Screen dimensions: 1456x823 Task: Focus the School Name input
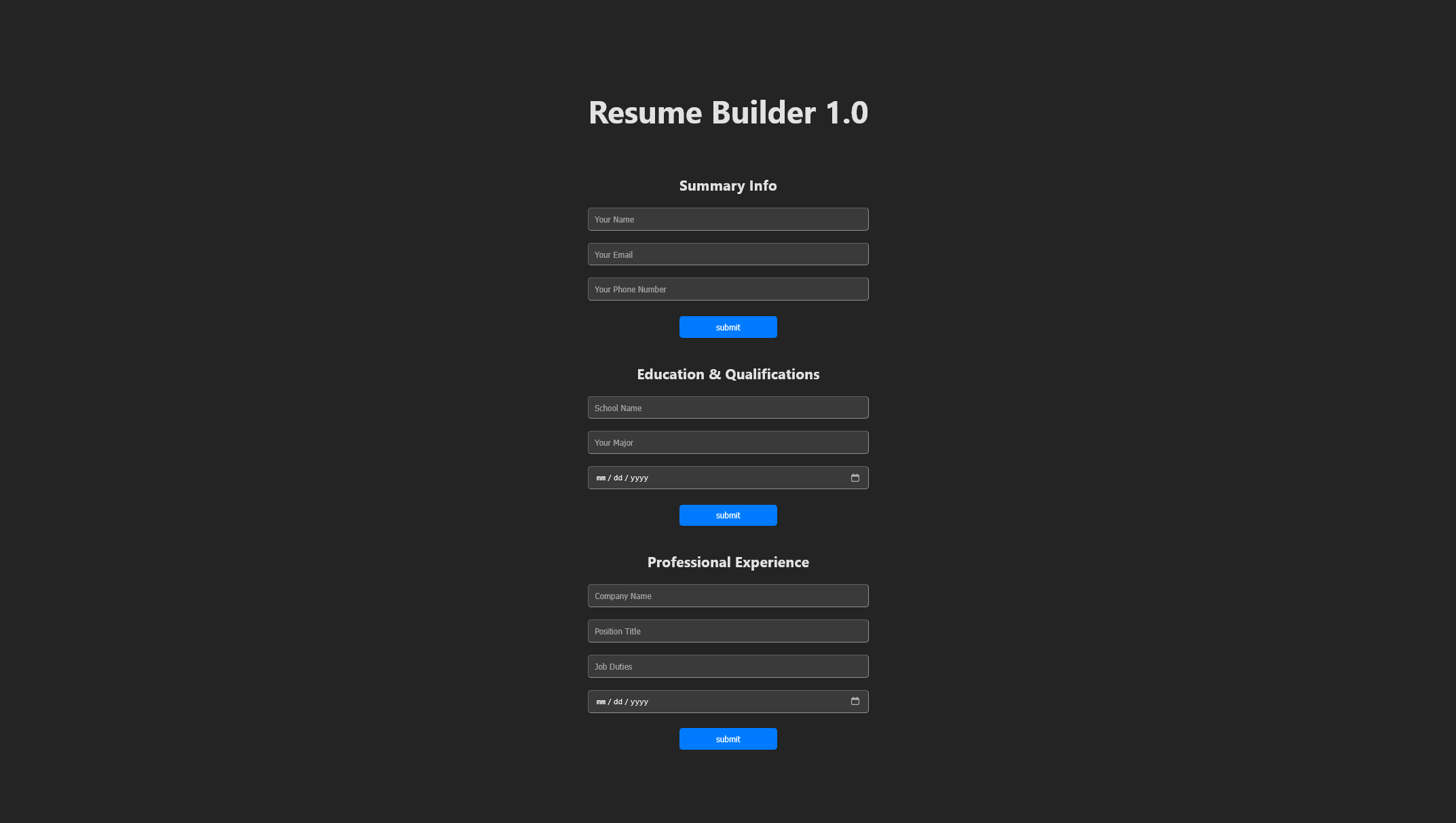(728, 408)
